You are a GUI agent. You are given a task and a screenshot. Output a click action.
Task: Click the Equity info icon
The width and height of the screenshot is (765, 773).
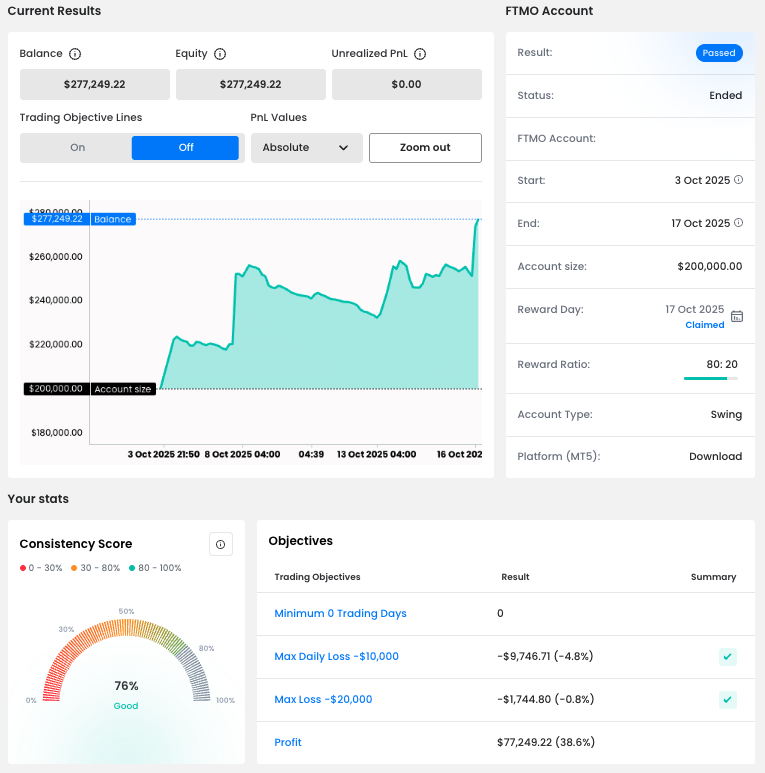(x=220, y=54)
